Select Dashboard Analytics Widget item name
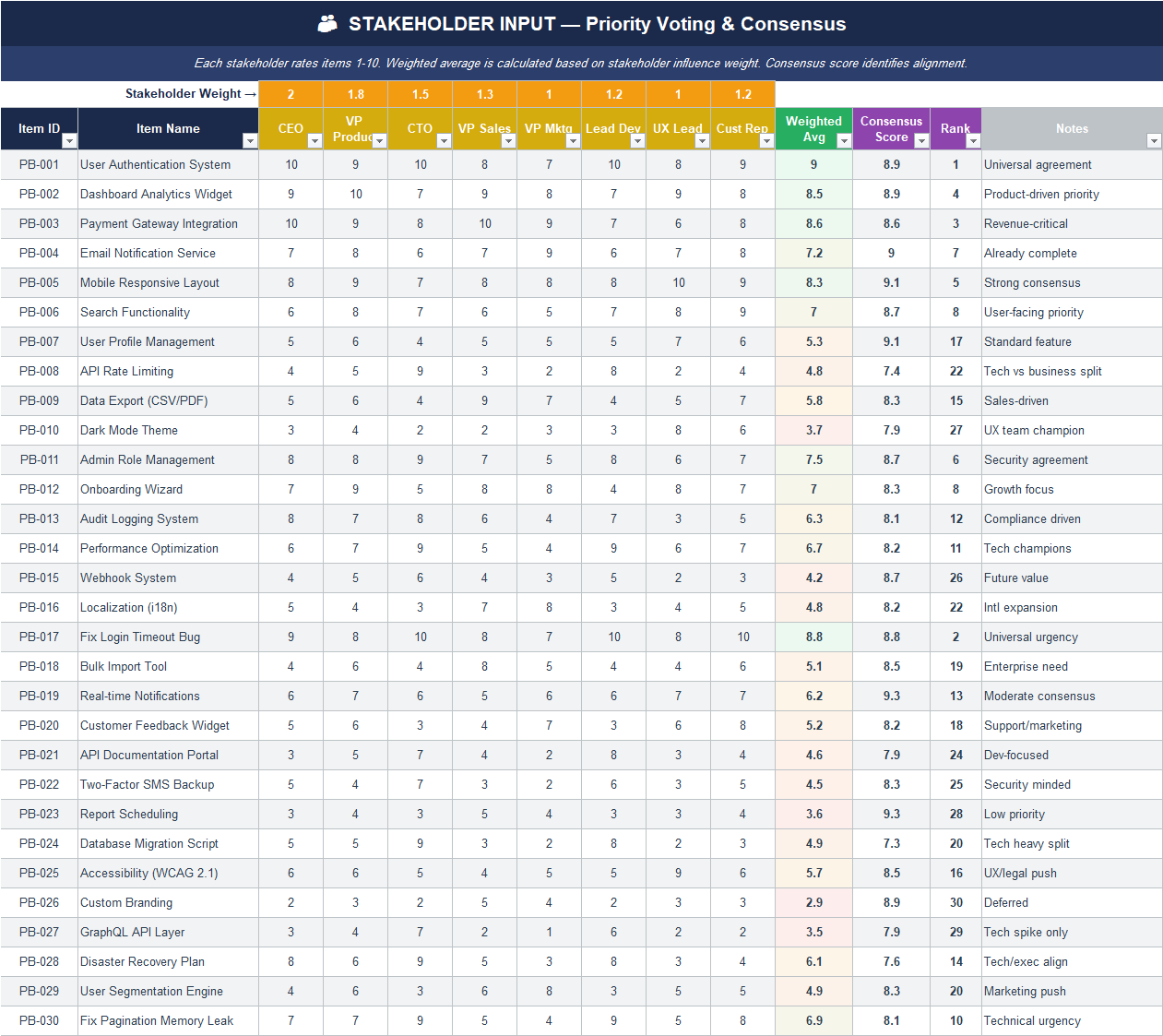 tap(168, 194)
